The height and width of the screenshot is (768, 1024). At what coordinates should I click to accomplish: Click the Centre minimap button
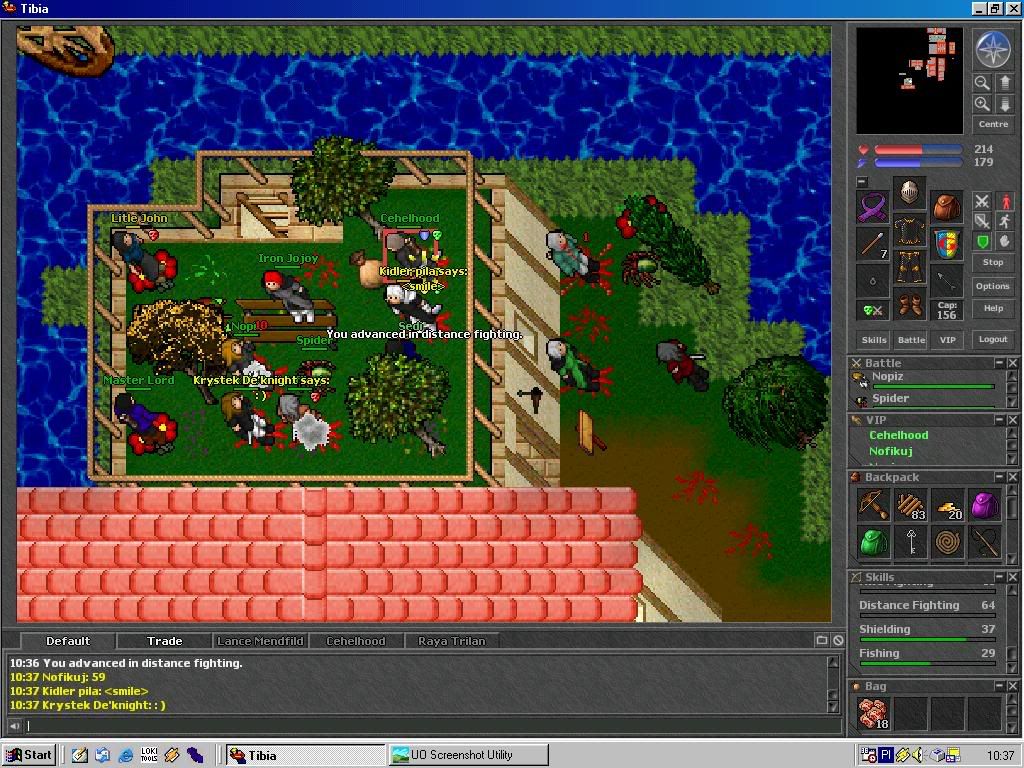[x=993, y=124]
